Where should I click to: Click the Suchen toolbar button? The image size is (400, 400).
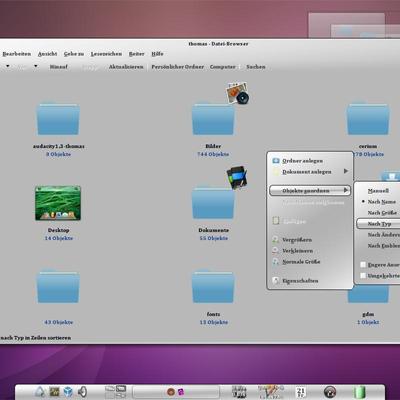256,67
